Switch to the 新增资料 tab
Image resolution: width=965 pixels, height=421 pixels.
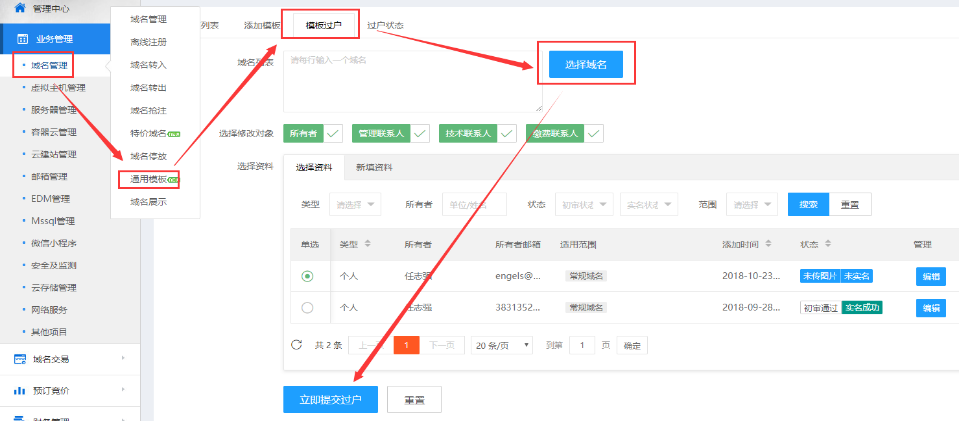coord(374,167)
